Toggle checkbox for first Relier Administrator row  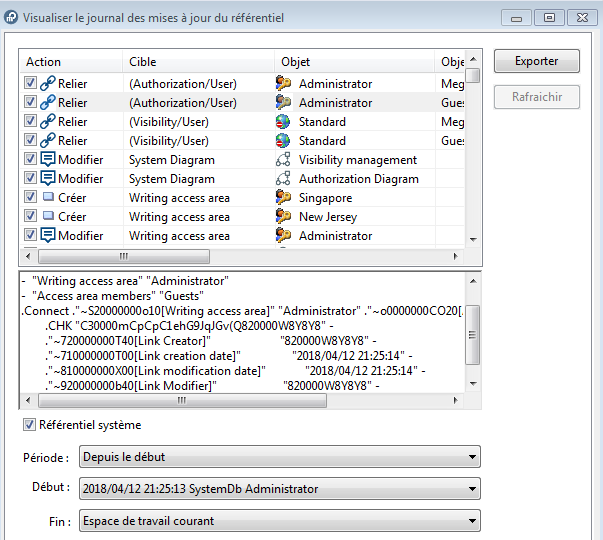point(29,84)
